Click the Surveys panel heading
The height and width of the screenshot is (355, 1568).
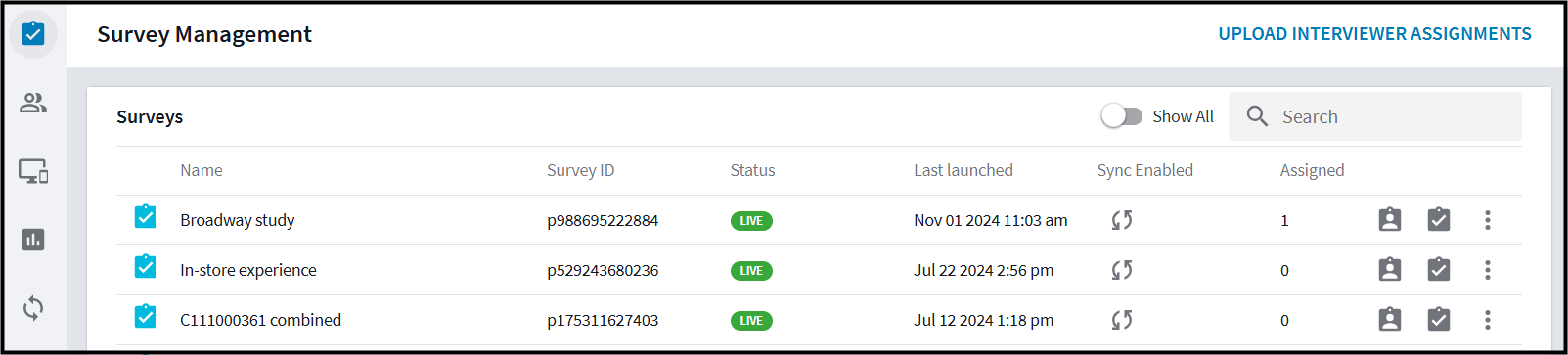pyautogui.click(x=150, y=116)
